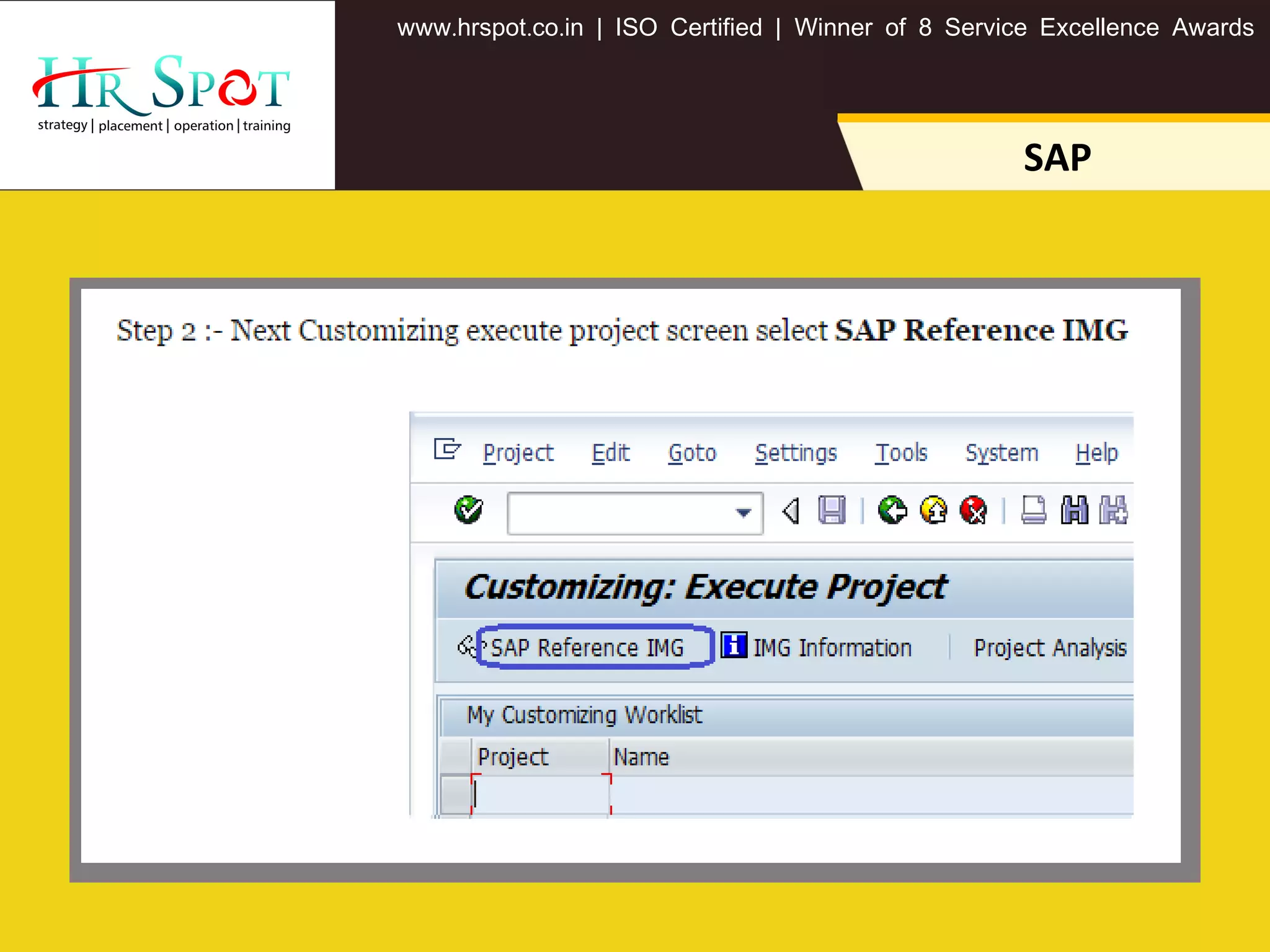Click the select-all corner box in worklist
1270x952 pixels.
(x=455, y=757)
